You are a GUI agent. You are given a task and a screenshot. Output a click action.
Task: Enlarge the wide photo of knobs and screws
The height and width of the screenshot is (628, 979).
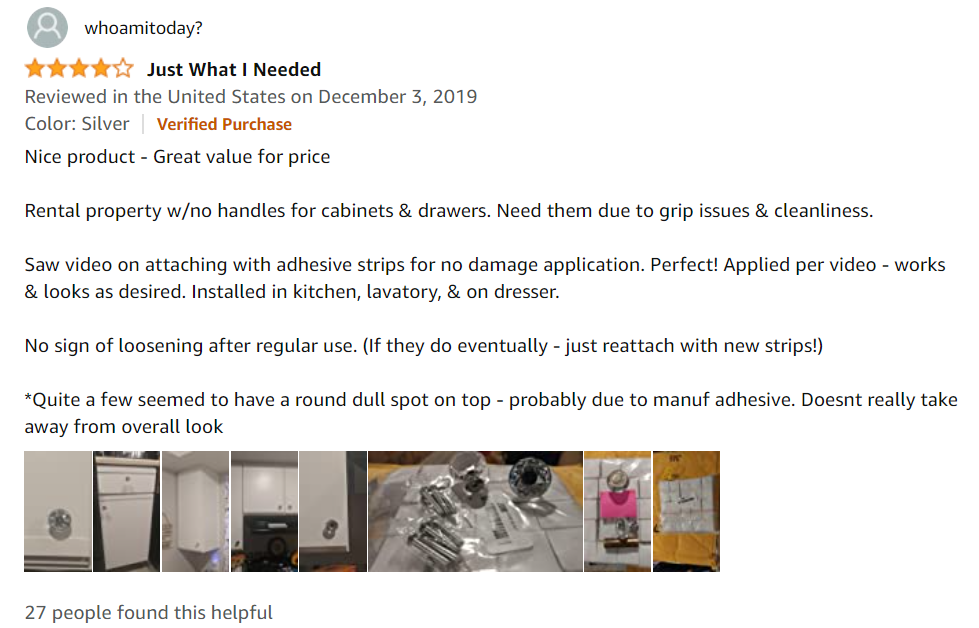[x=474, y=511]
